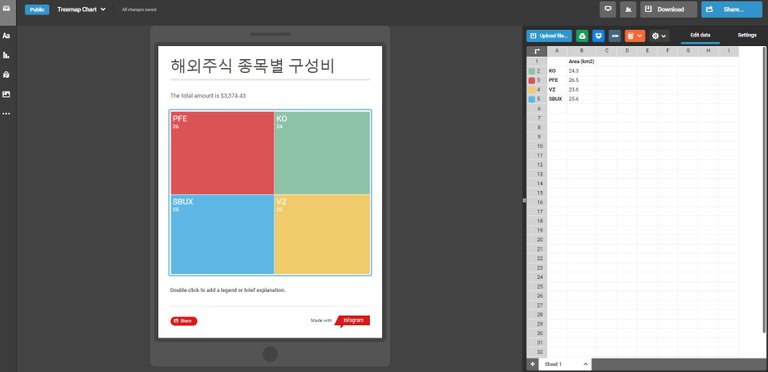The width and height of the screenshot is (768, 372).
Task: Select cell with value 23.6
Action: 581,90
